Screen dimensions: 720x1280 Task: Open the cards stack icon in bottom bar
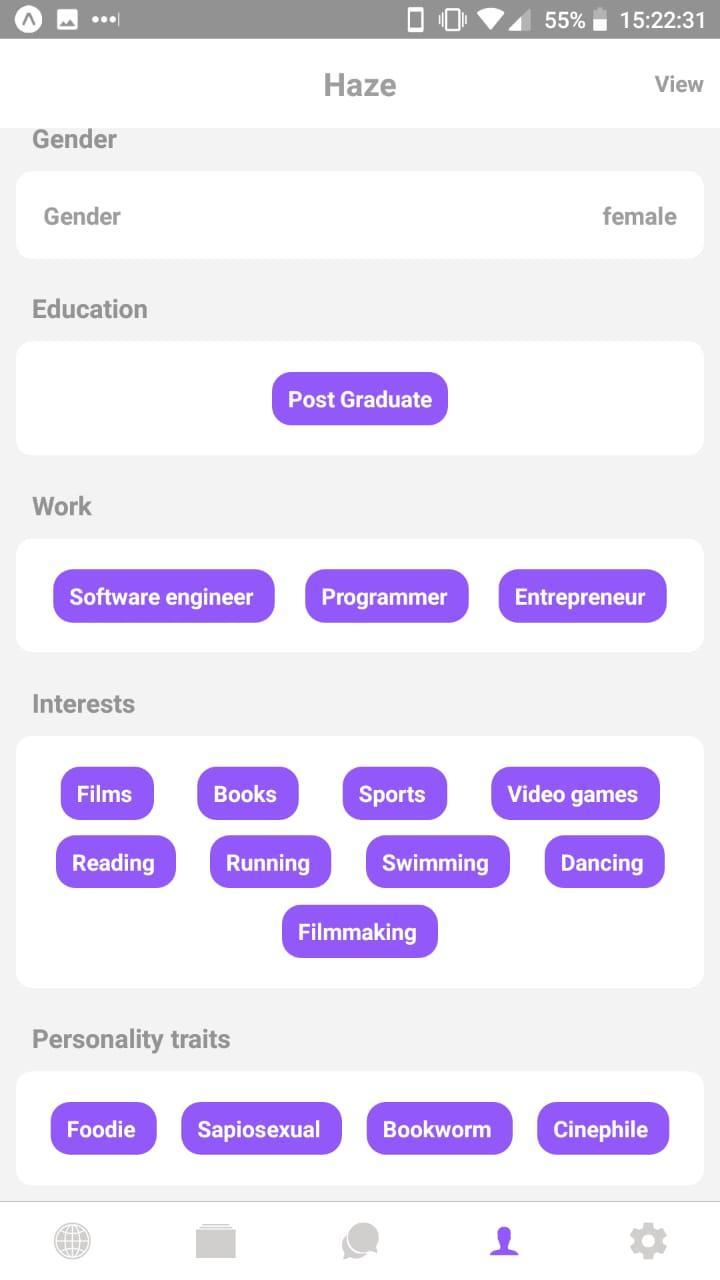click(216, 1241)
